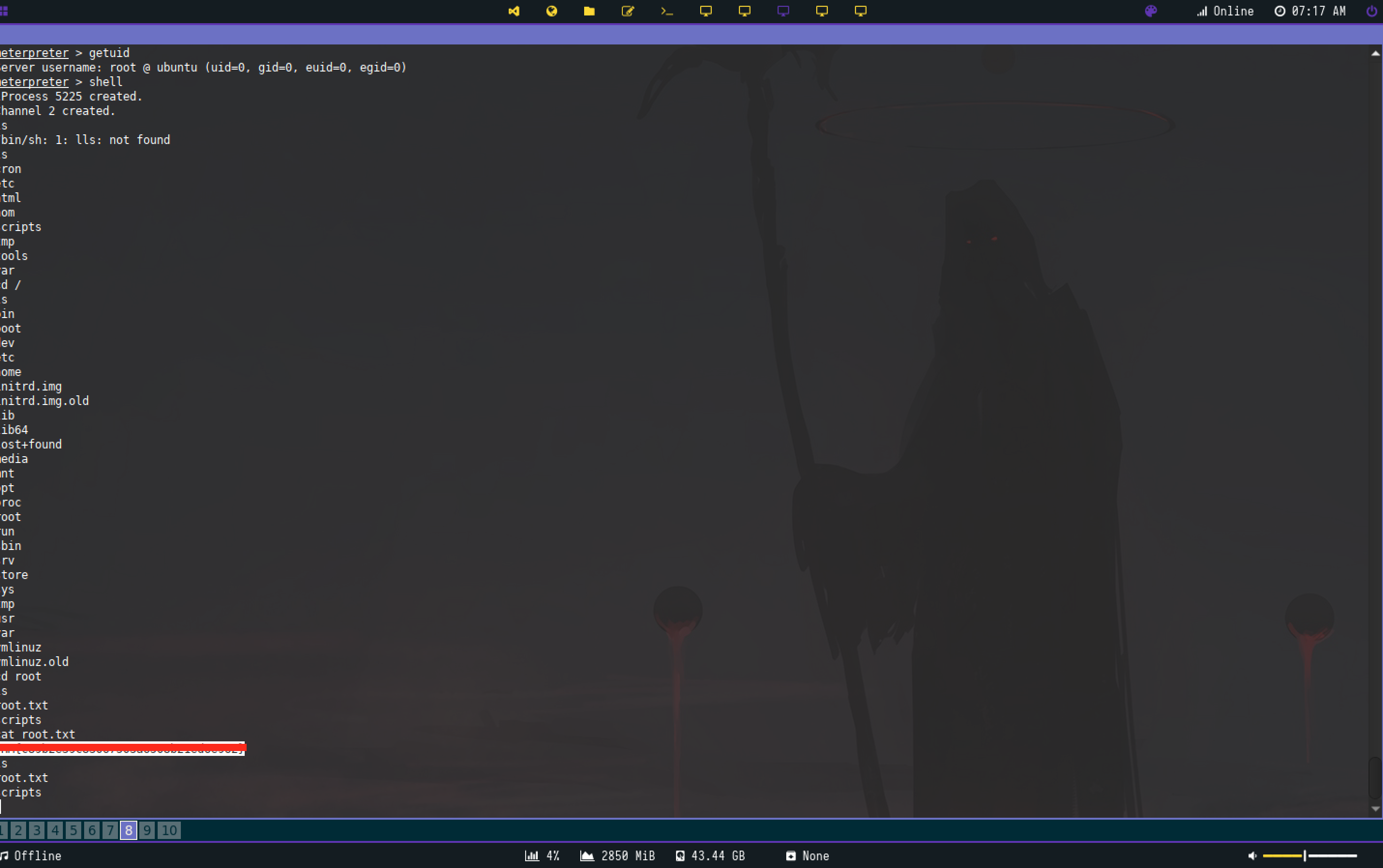1383x868 pixels.
Task: Click the terminal scrollbar down arrow
Action: click(x=1375, y=809)
